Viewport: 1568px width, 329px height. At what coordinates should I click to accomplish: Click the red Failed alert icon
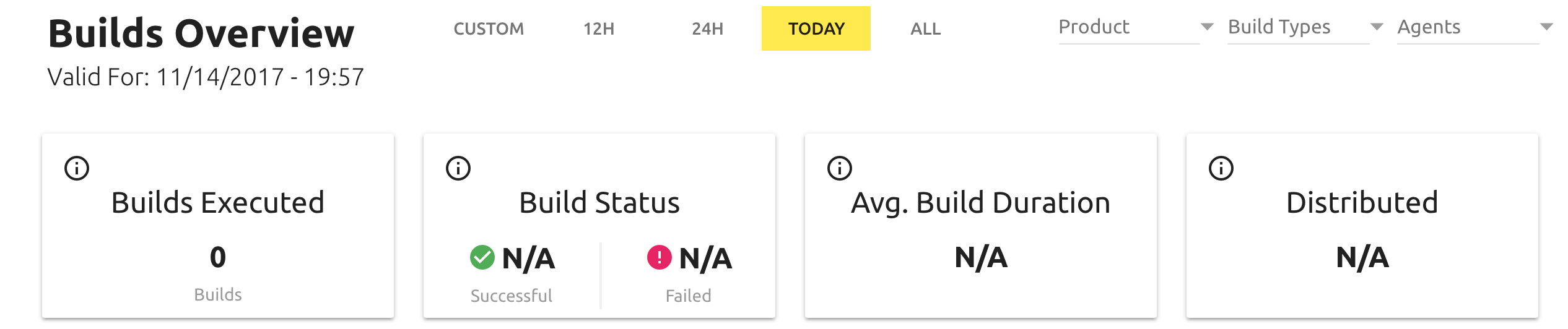[x=660, y=258]
